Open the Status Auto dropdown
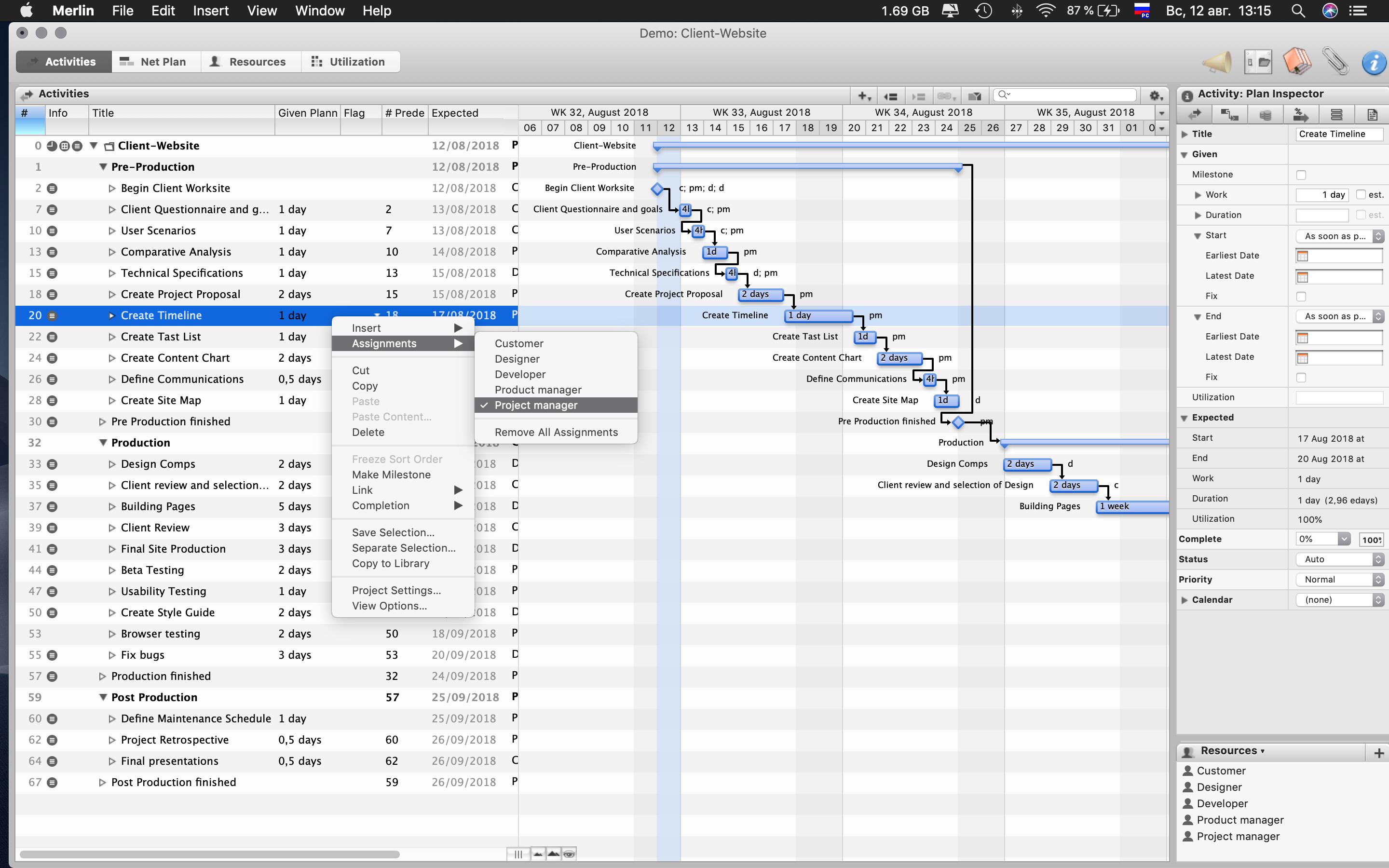The image size is (1389, 868). tap(1340, 559)
